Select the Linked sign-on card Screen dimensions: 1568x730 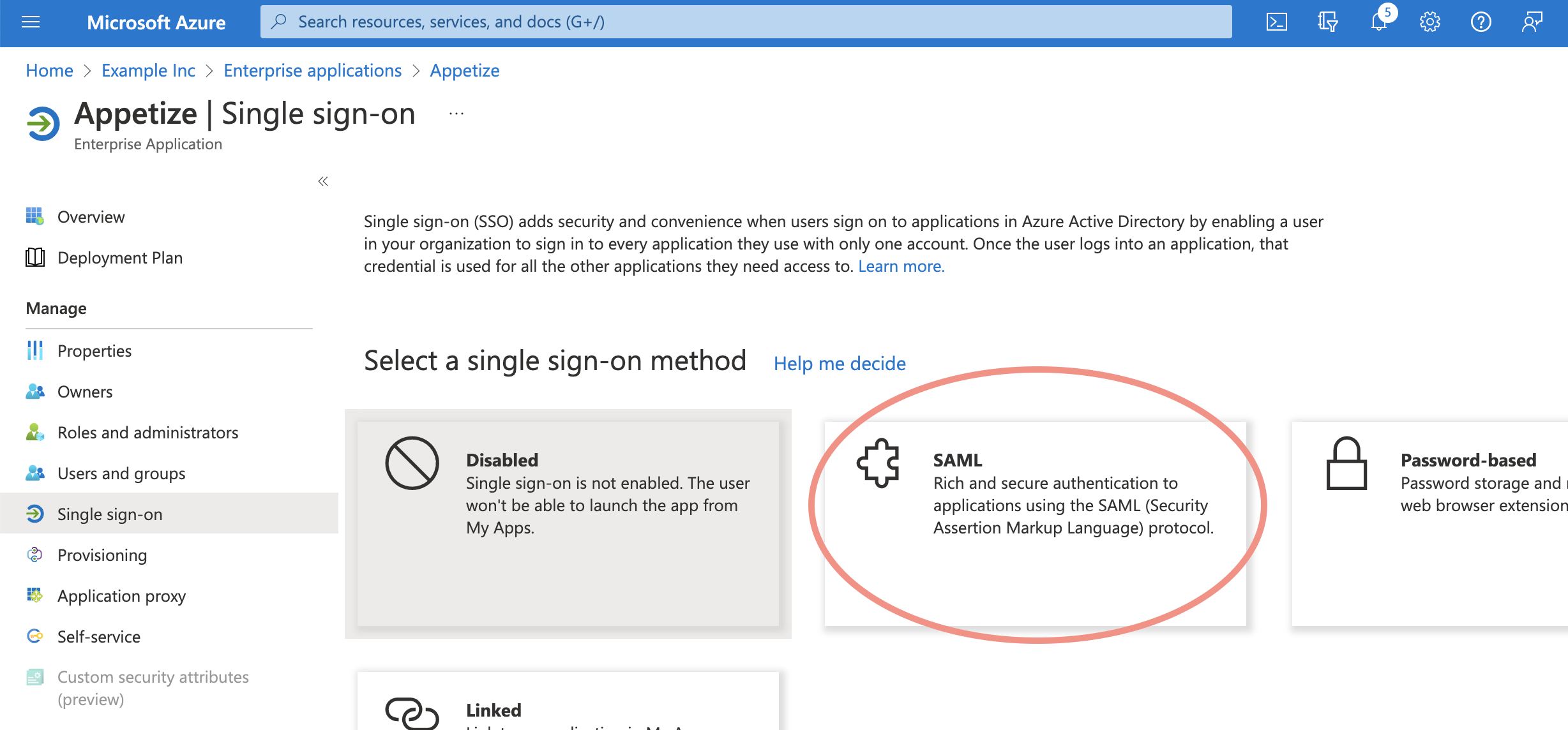coord(568,702)
